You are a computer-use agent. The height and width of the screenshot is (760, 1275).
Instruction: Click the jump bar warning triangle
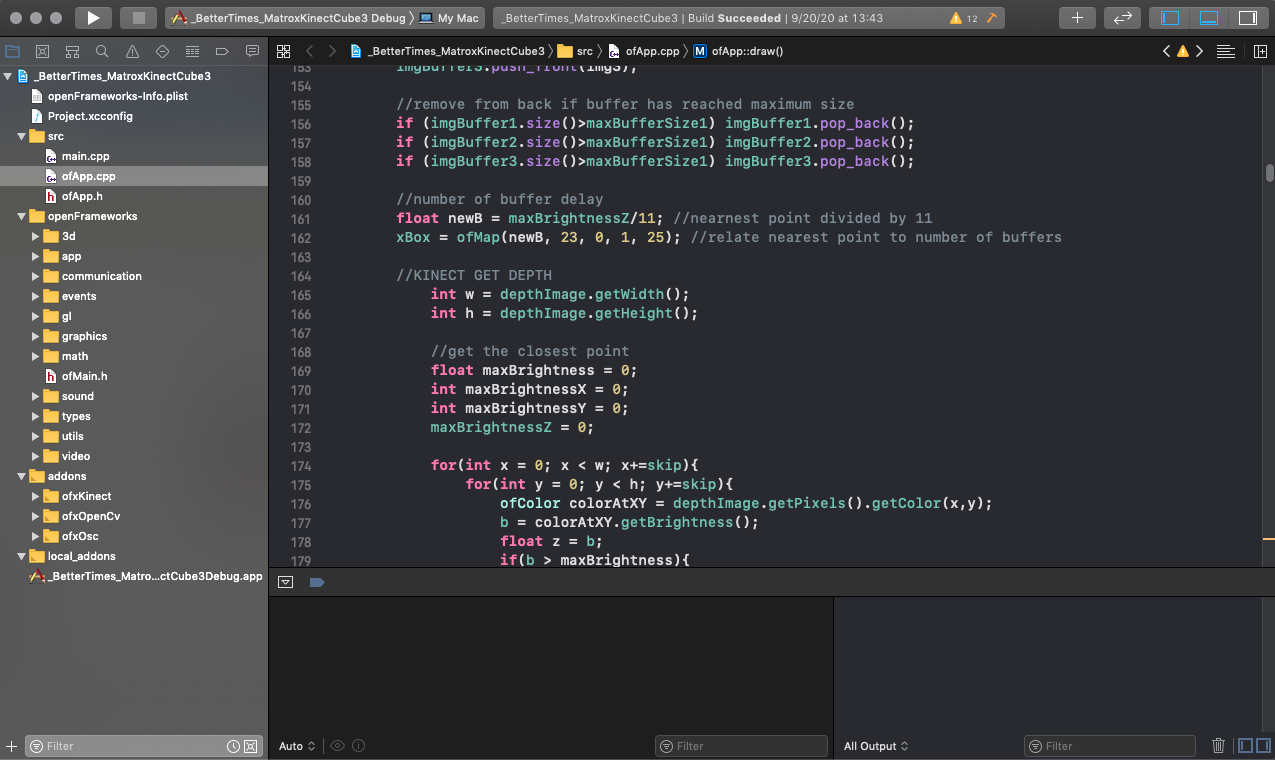click(x=1183, y=51)
